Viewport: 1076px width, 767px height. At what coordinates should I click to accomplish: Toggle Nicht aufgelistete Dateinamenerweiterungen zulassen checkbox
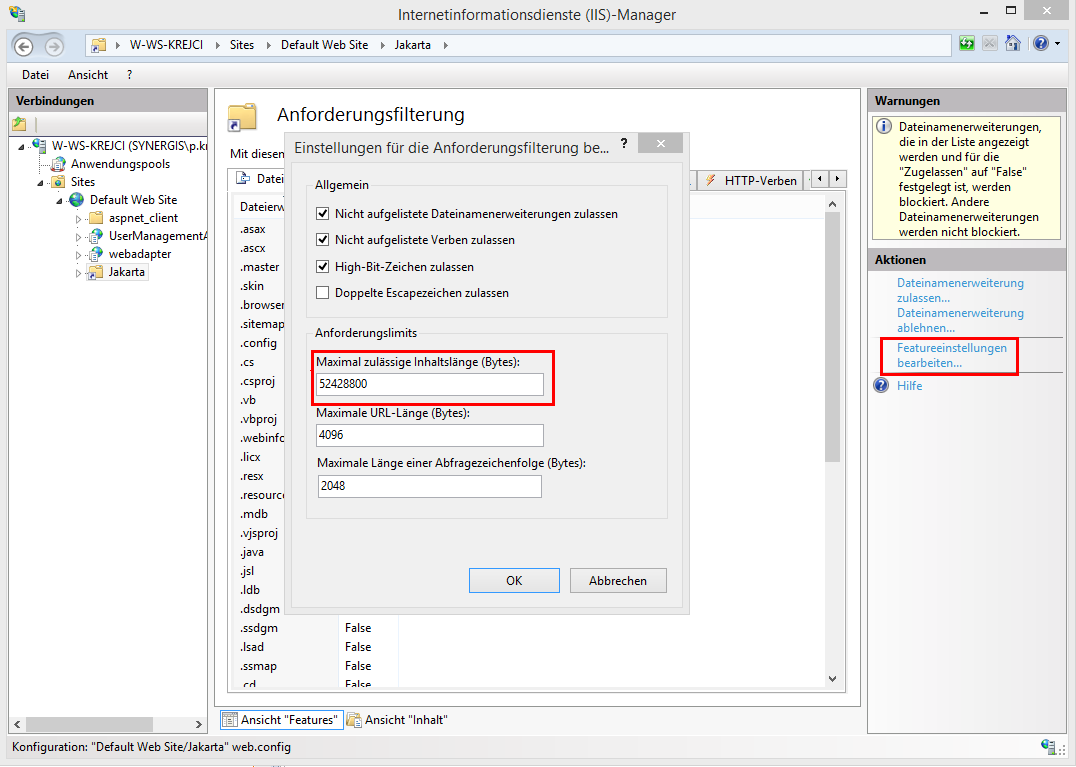[x=323, y=214]
